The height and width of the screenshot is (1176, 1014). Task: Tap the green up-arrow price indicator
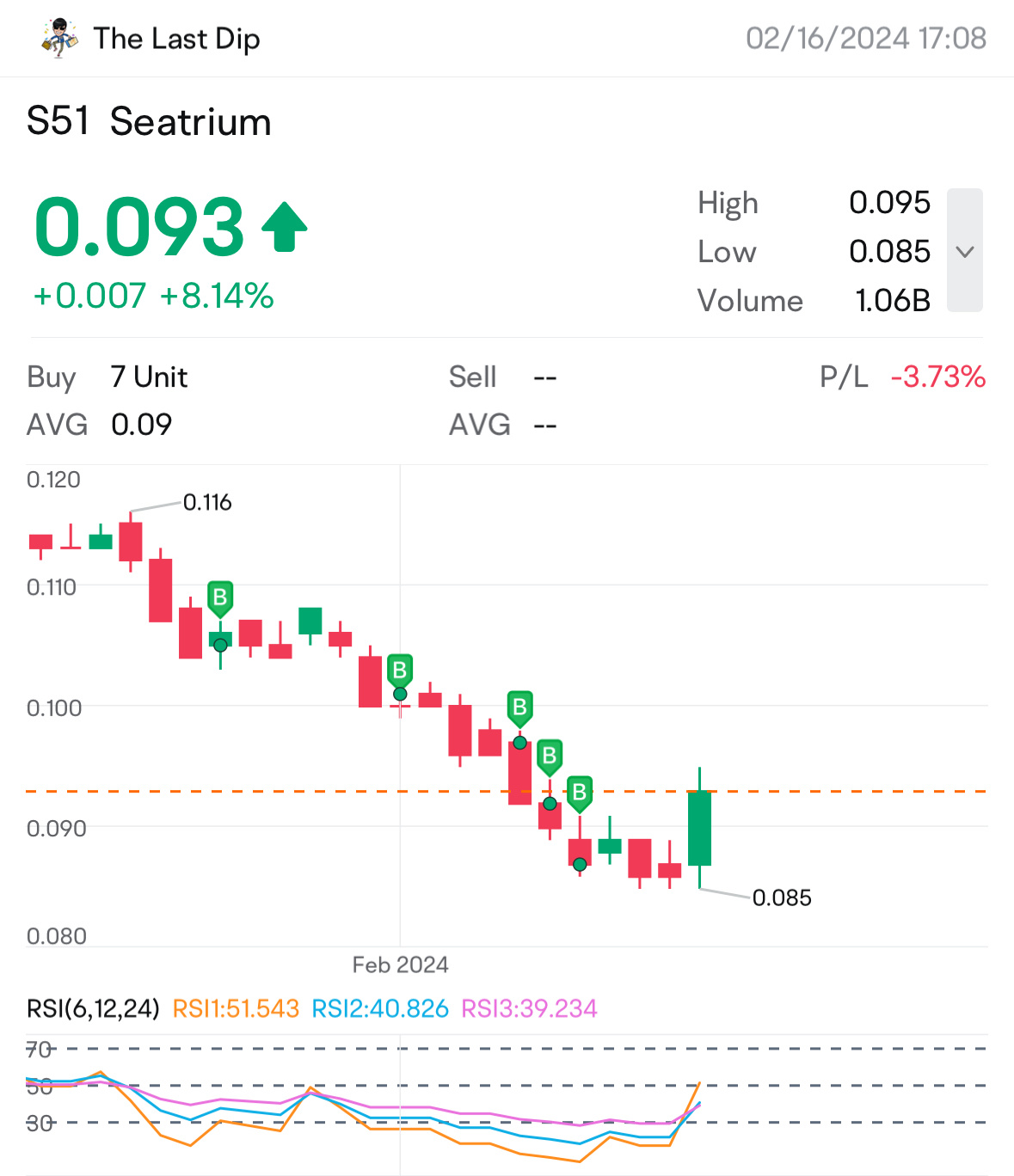pos(284,227)
